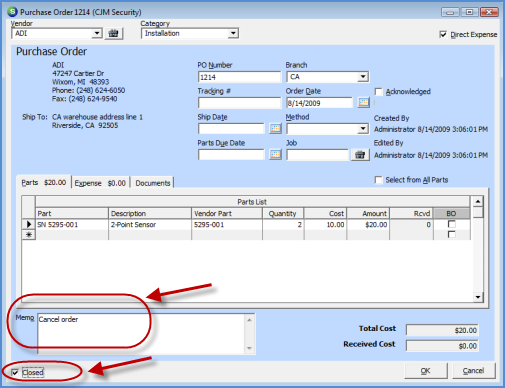Minimize the Purchase Order window

tap(450, 12)
